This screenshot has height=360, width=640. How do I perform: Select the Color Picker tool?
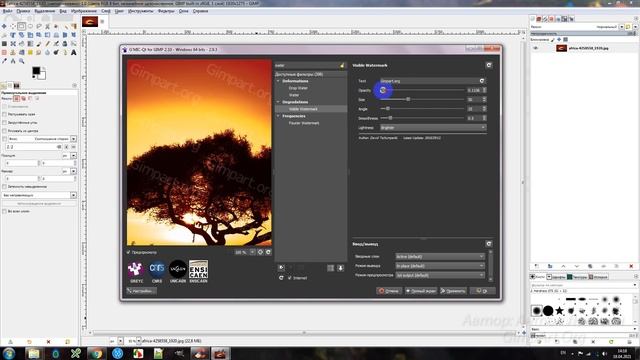[4, 61]
